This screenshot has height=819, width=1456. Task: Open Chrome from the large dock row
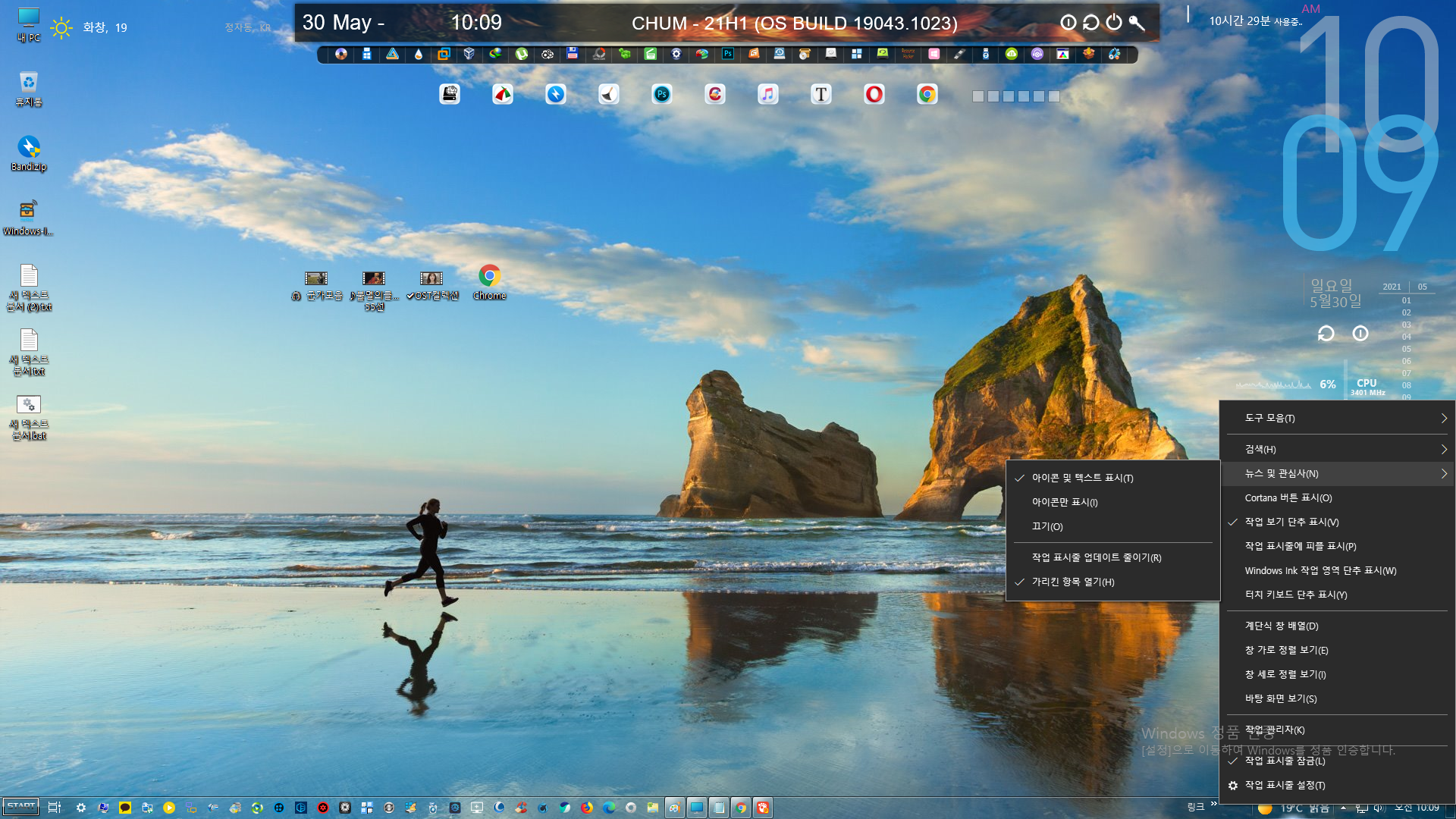(x=927, y=94)
